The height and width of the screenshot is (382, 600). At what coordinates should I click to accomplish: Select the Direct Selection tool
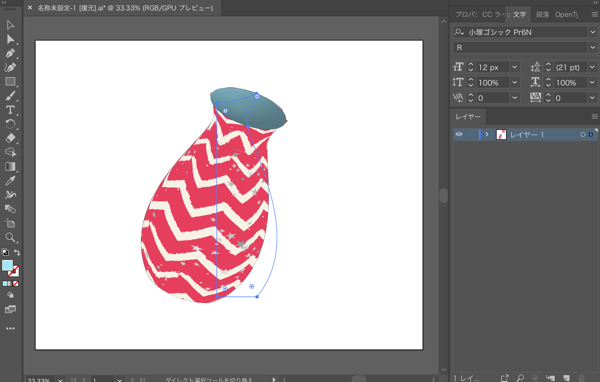click(x=10, y=39)
